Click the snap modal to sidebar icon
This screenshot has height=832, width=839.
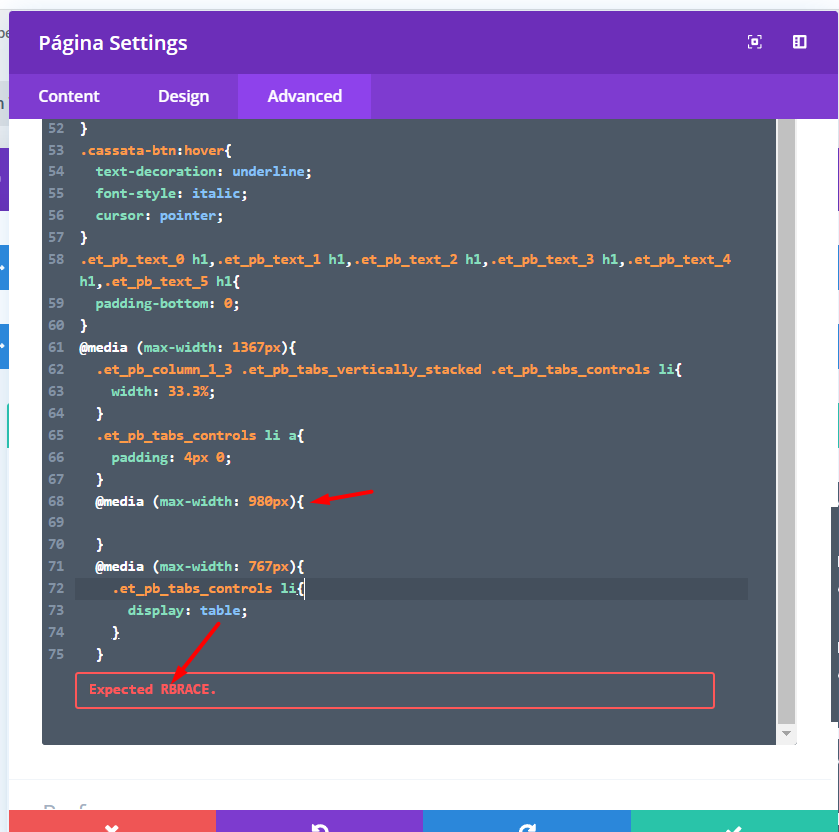(x=799, y=42)
